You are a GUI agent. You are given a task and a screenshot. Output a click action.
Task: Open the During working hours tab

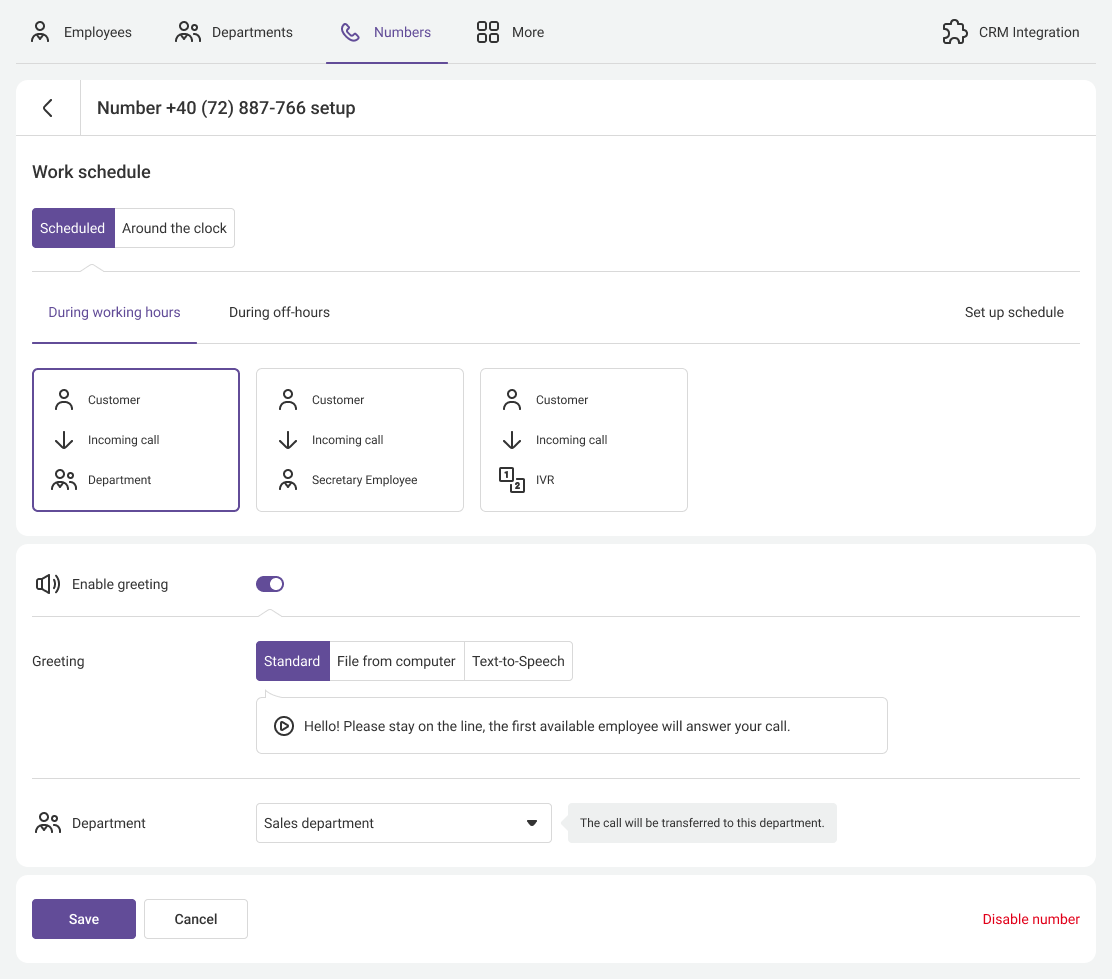coord(114,312)
